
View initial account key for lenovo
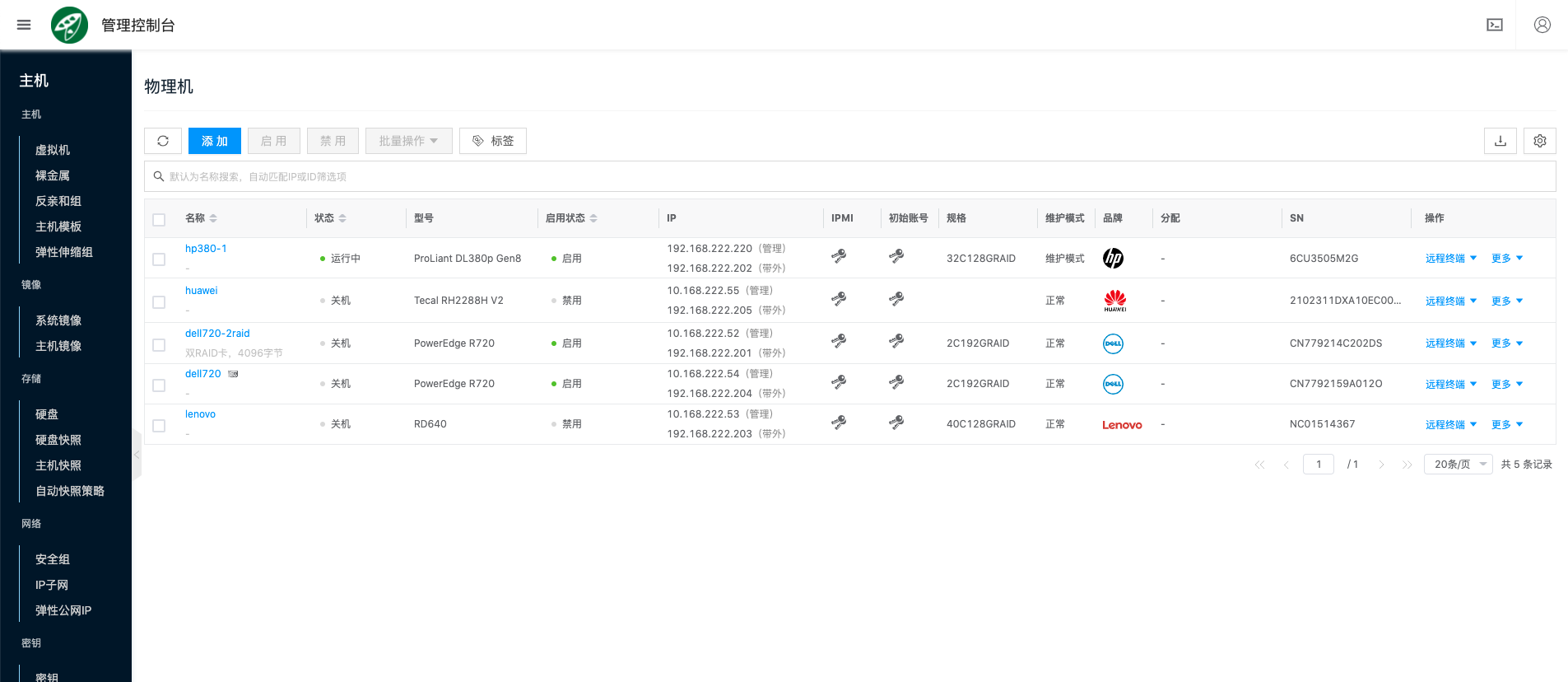(896, 423)
